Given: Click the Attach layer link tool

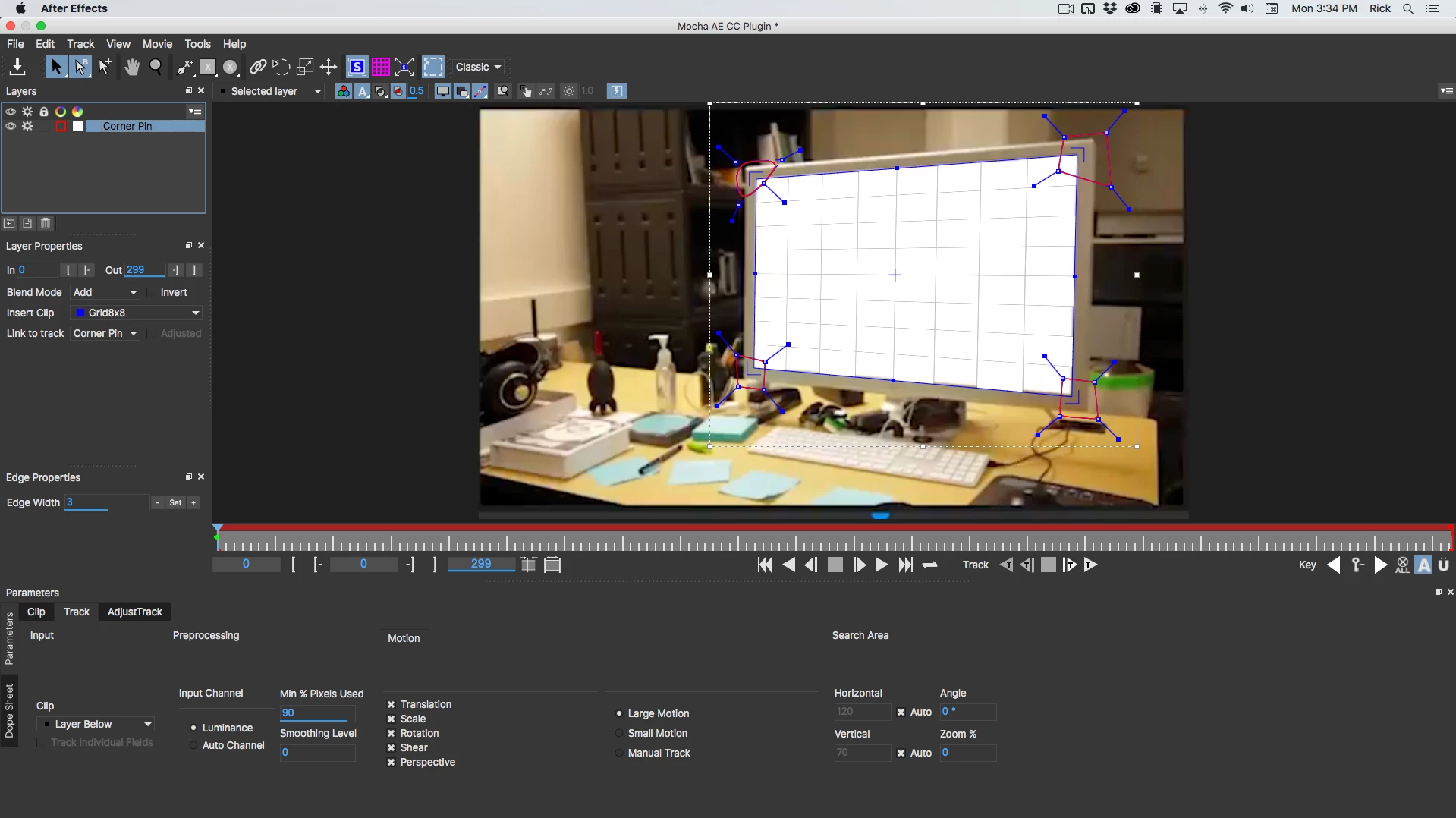Looking at the screenshot, I should point(258,67).
